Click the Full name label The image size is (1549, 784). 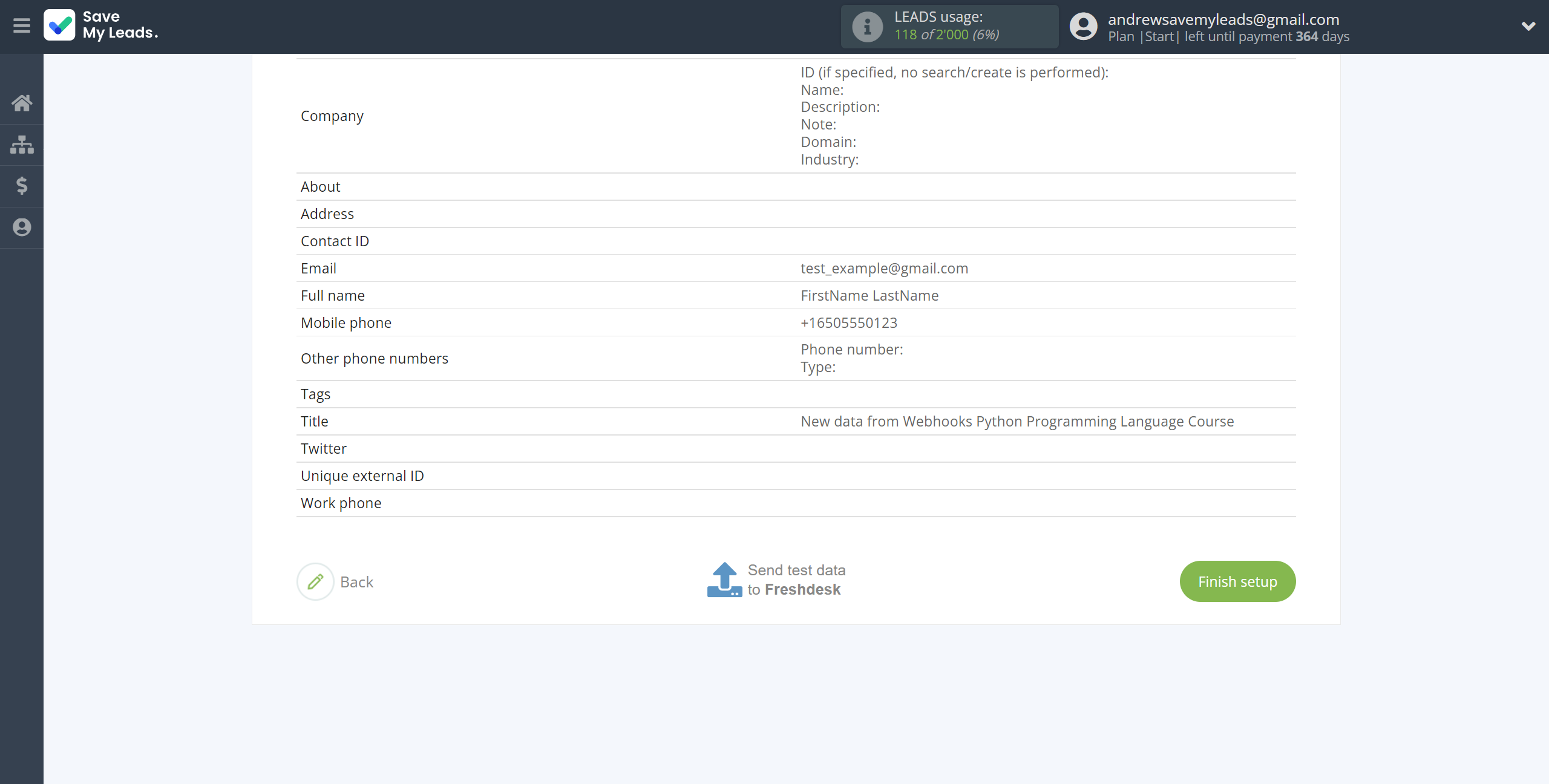(333, 296)
